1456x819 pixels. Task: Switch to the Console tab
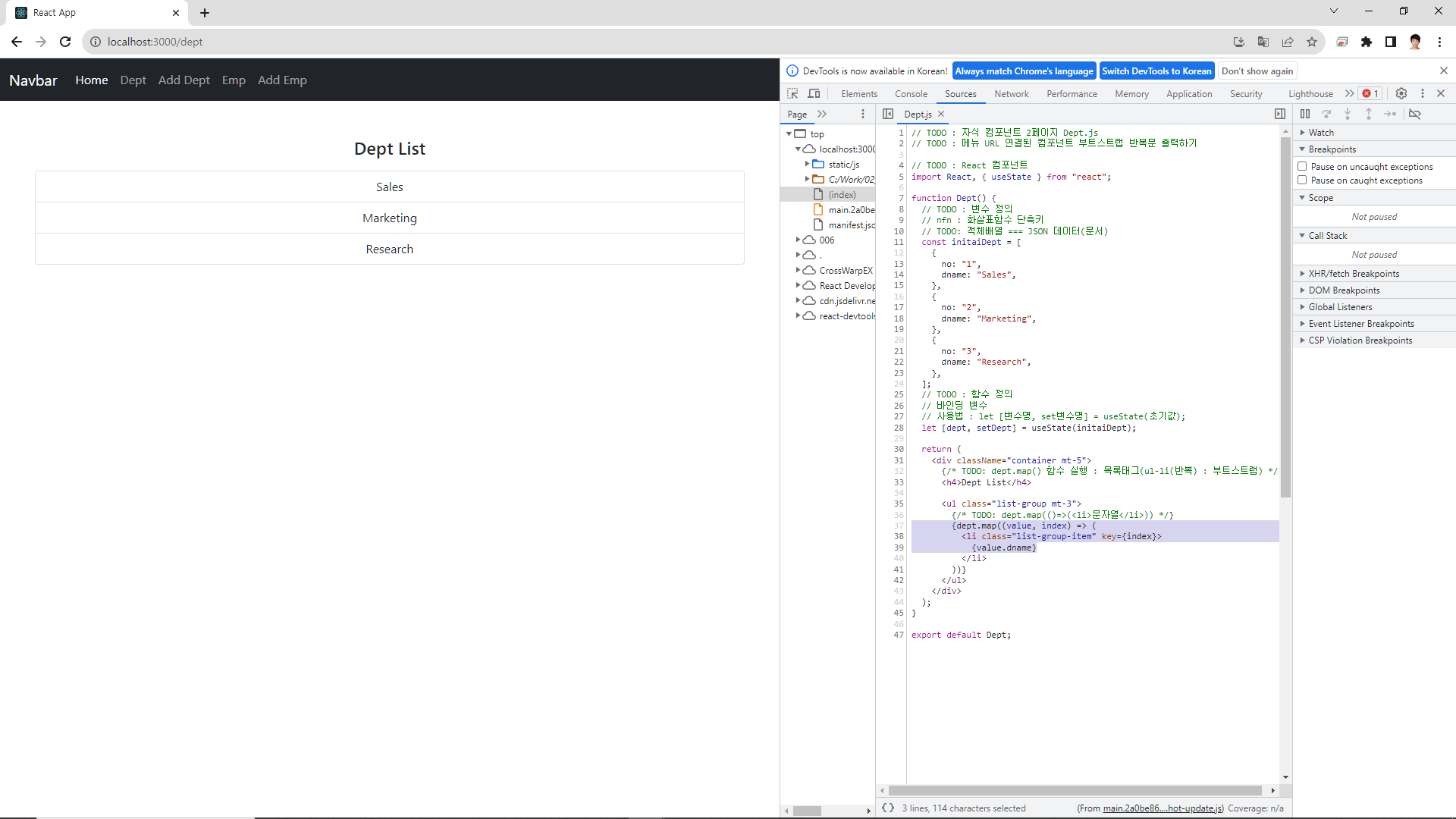coord(911,93)
